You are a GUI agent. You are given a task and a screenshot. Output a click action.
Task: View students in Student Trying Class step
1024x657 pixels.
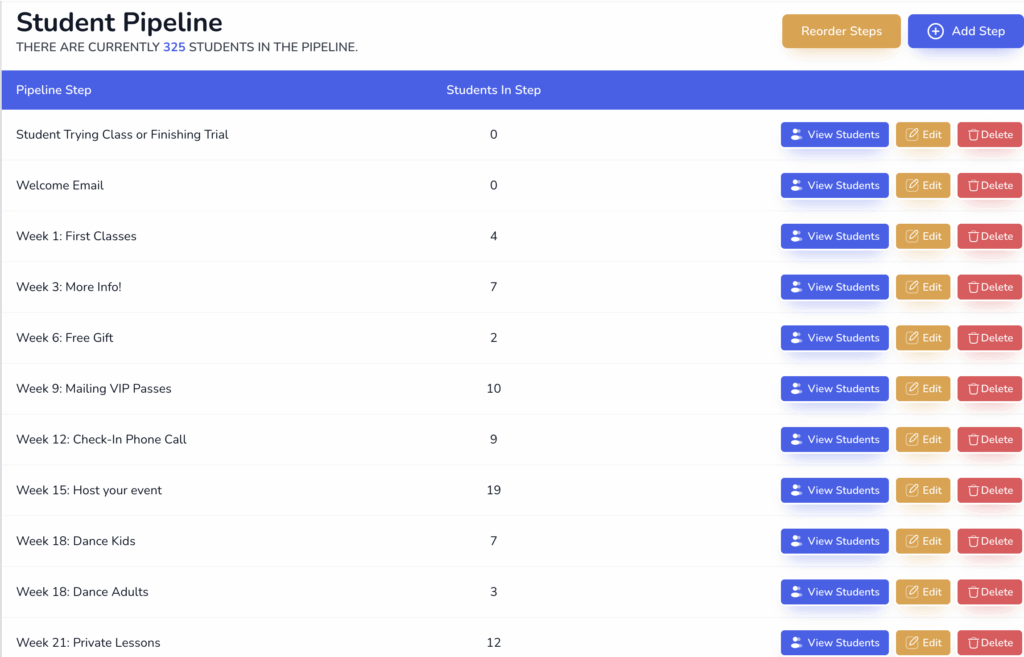click(835, 135)
